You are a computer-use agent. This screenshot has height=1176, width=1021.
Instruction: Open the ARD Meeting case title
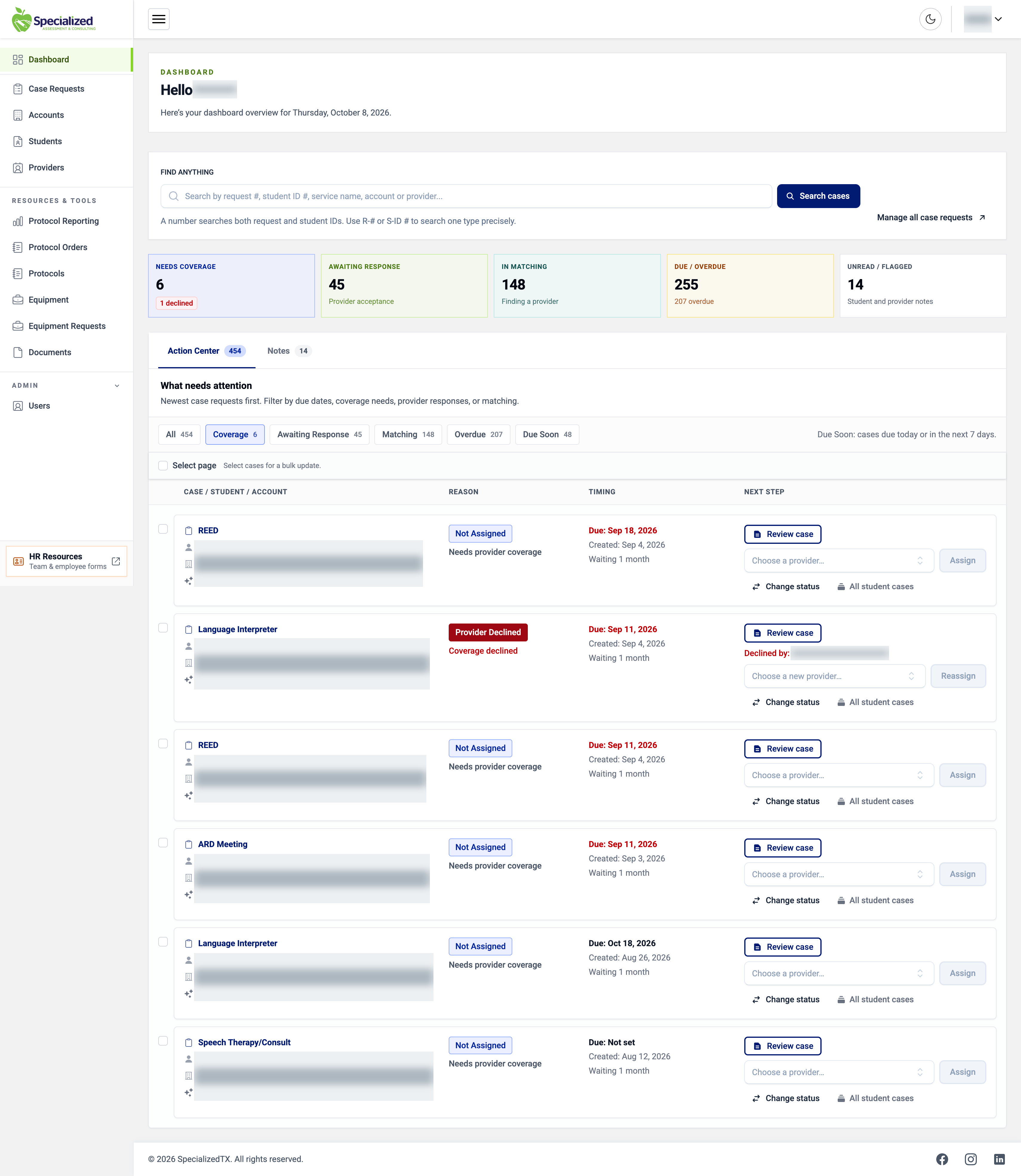(x=223, y=844)
